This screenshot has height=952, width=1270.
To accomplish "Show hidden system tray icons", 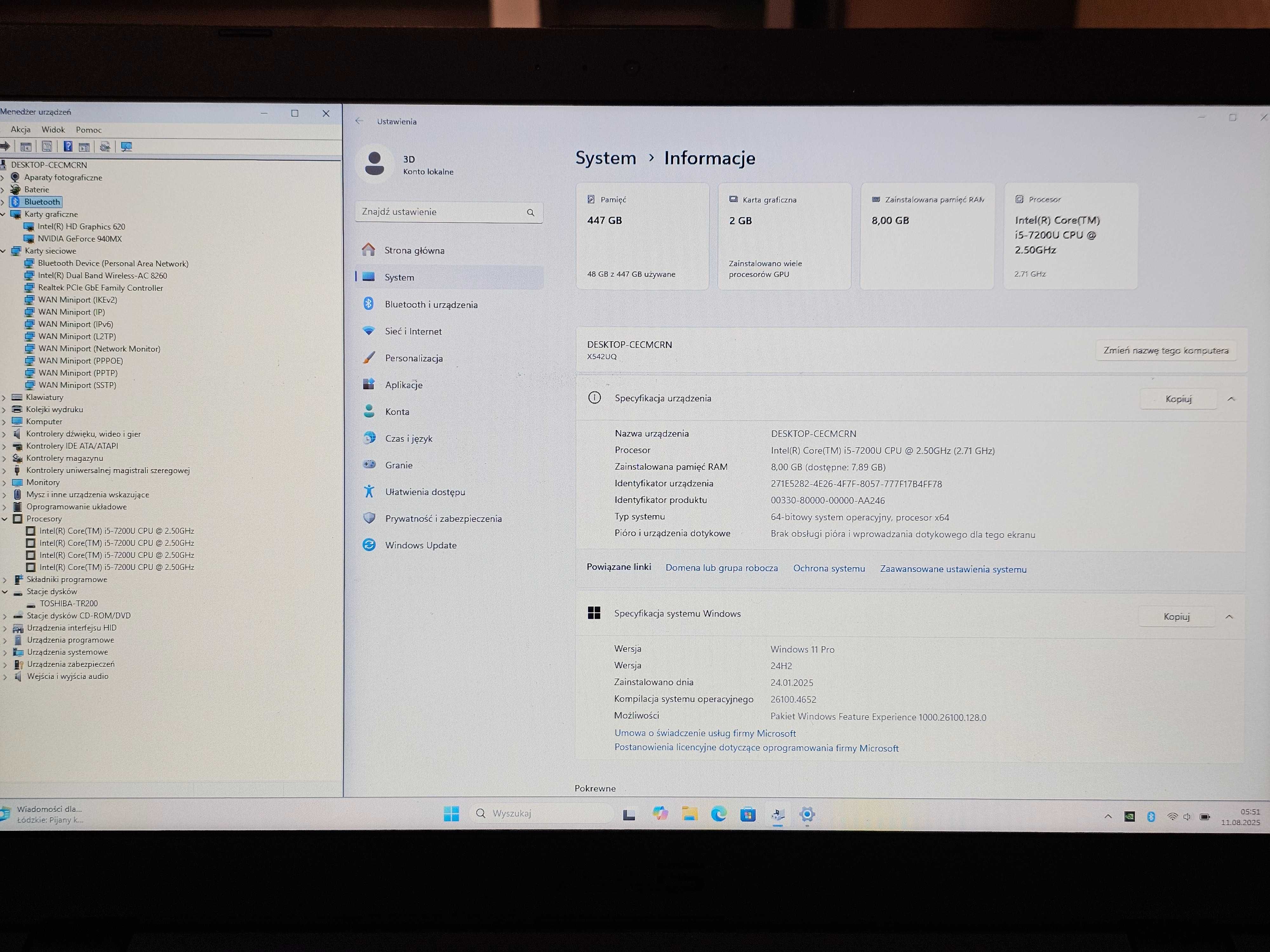I will pos(1108,816).
